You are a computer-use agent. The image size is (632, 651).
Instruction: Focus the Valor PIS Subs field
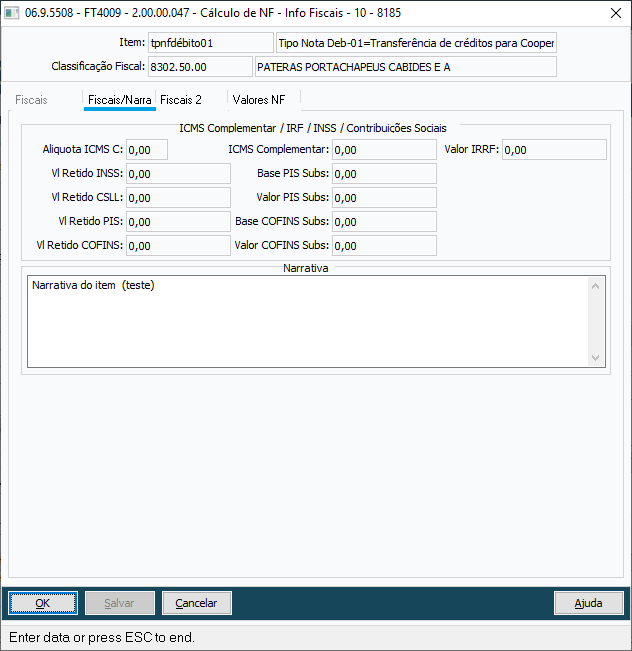[384, 198]
